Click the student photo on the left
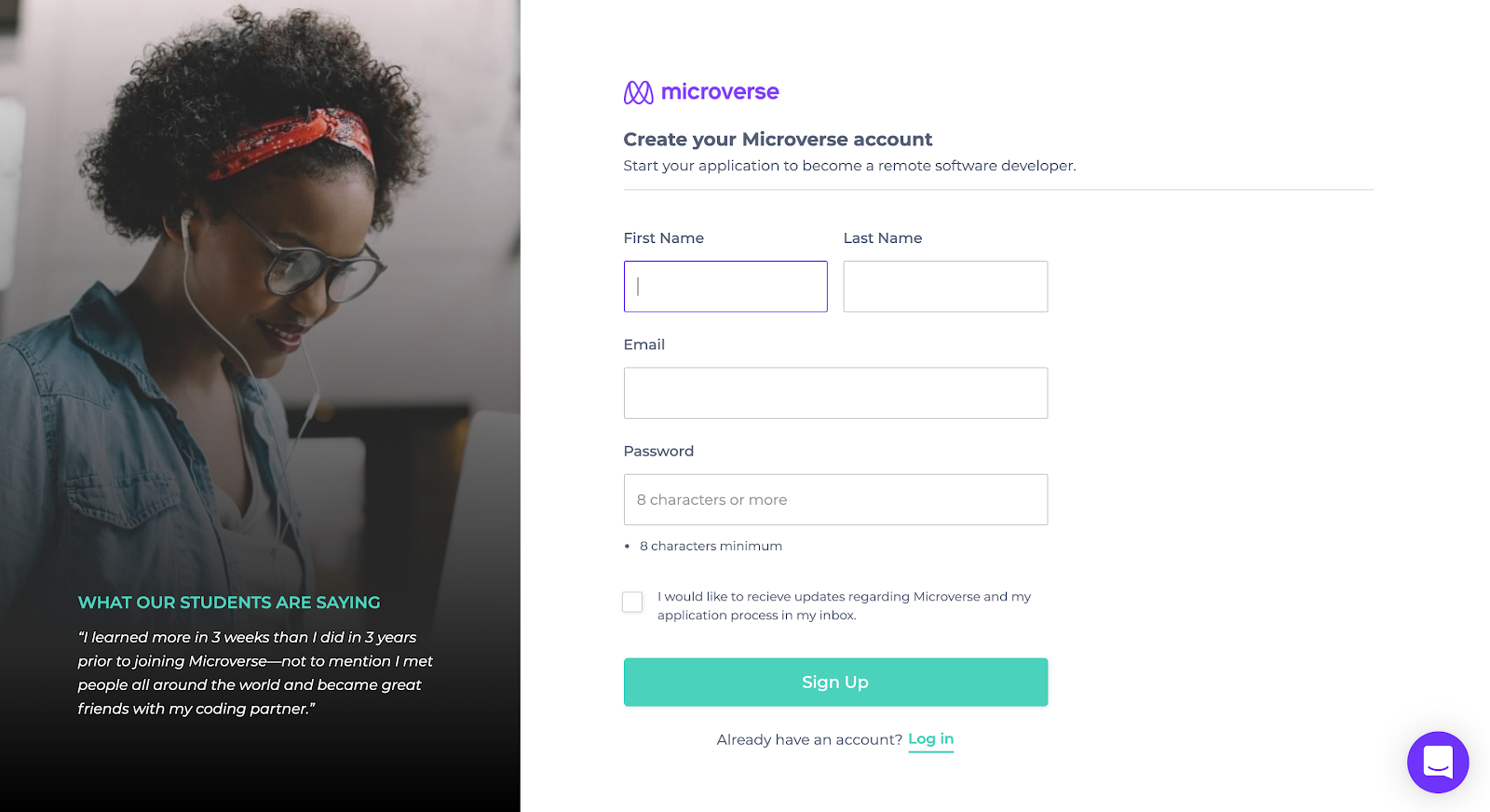The width and height of the screenshot is (1490, 812). [260, 279]
